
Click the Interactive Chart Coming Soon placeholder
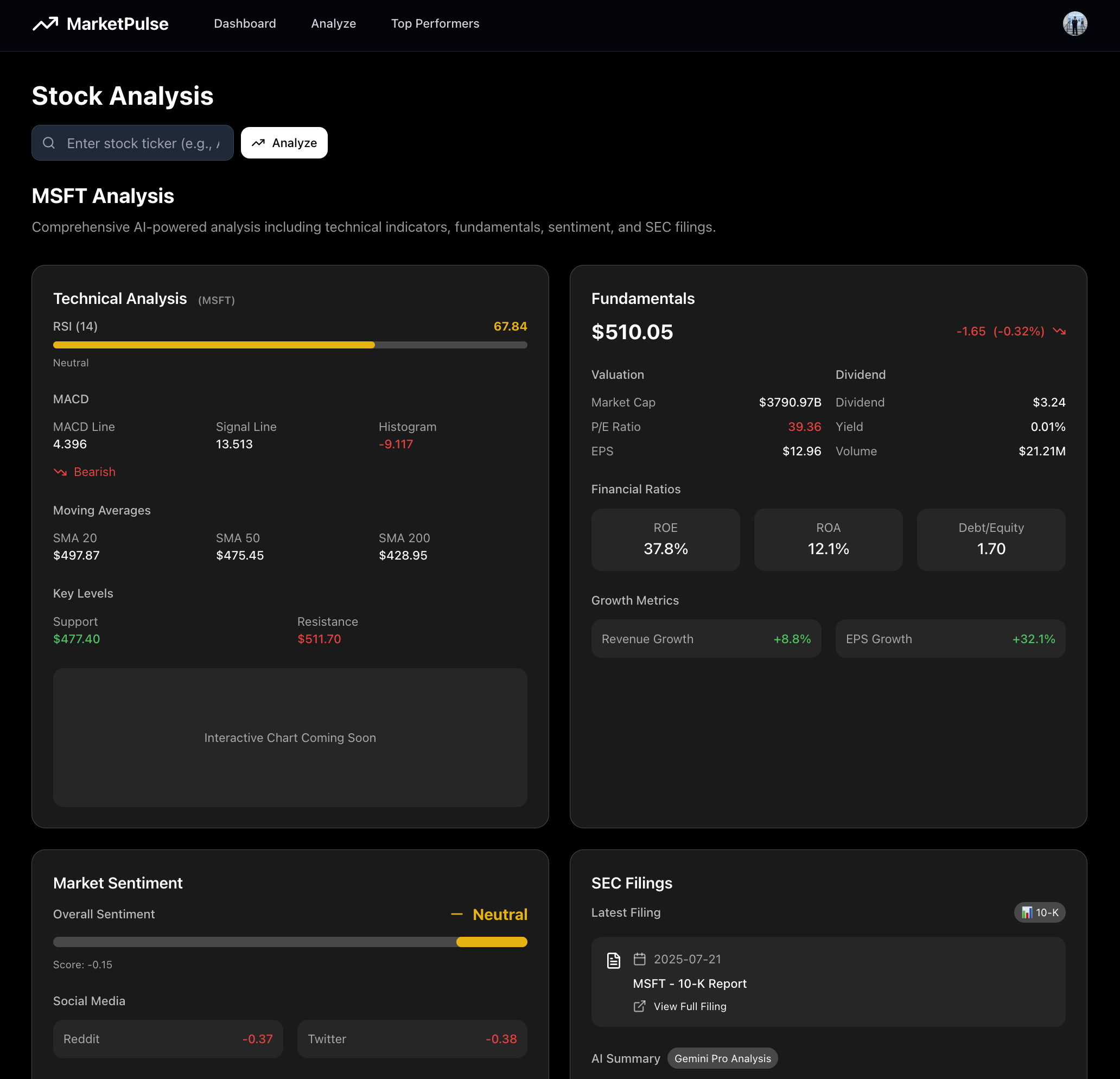tap(290, 737)
